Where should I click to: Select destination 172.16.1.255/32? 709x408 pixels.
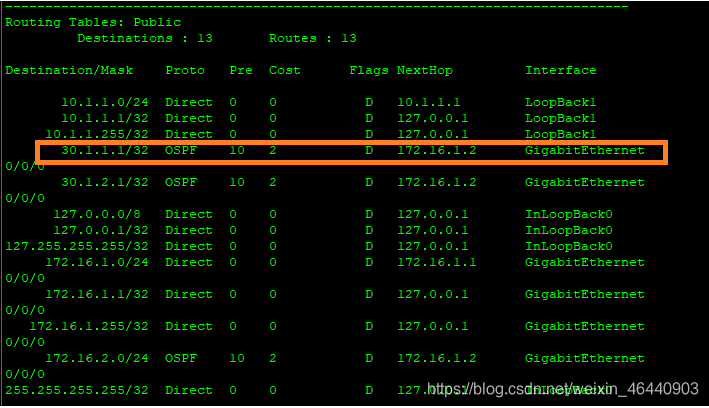tap(89, 327)
